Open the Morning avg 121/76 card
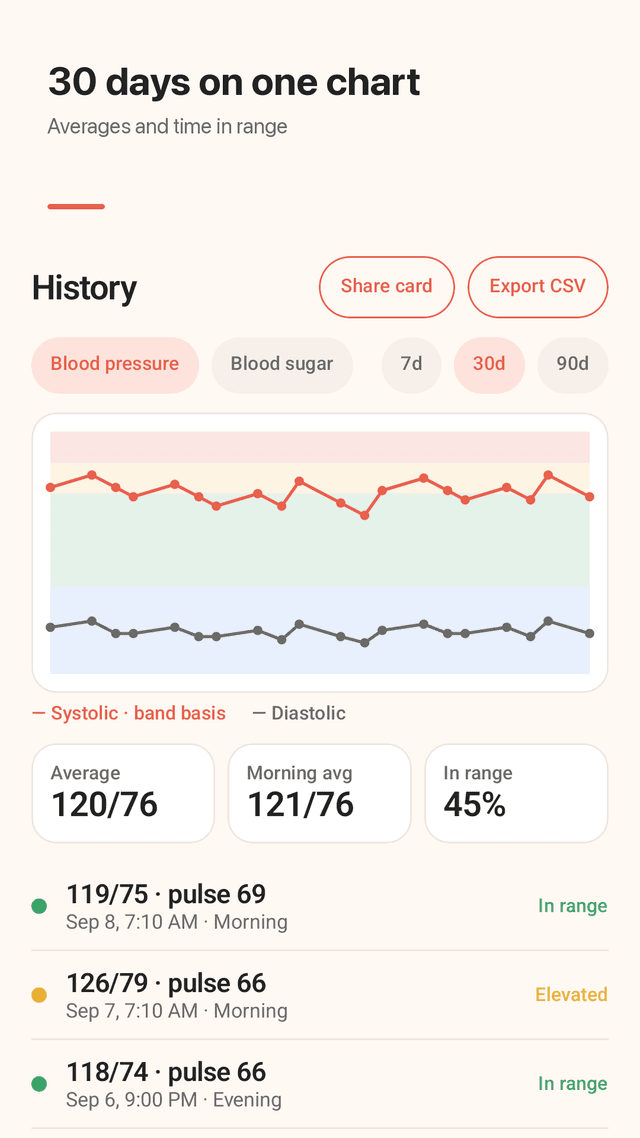Screen dimensions: 640x1138 [319, 793]
